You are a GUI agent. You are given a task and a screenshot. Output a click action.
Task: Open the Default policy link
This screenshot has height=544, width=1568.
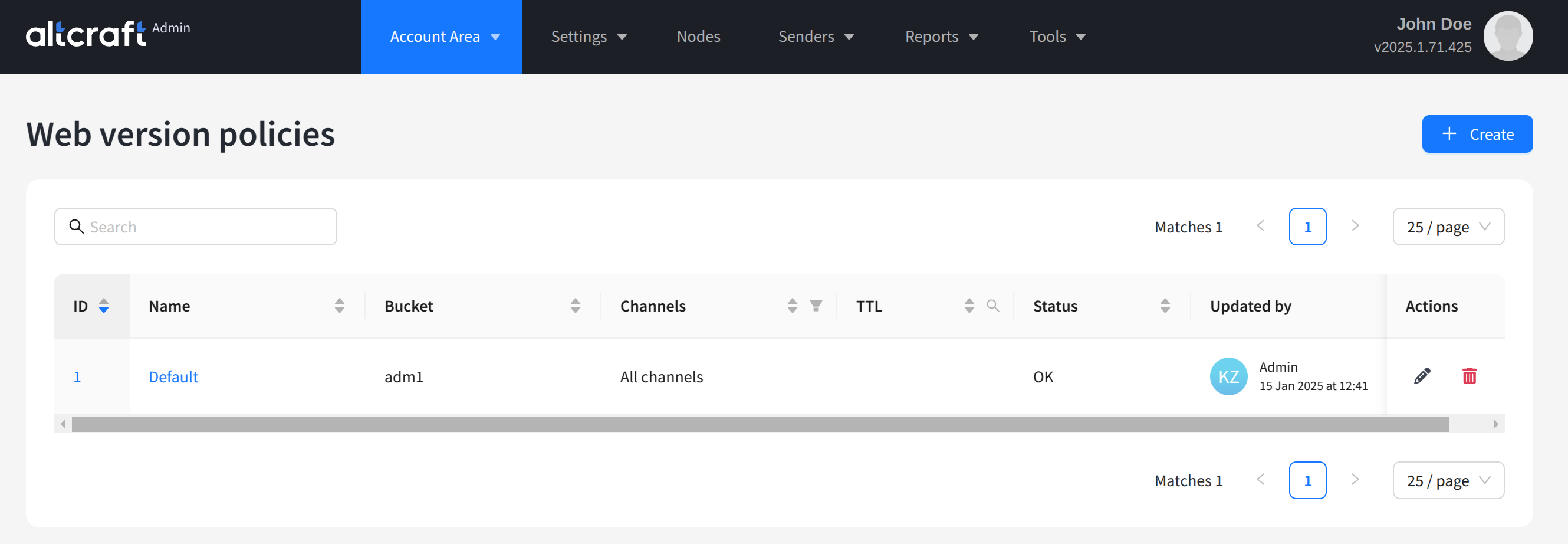tap(173, 377)
